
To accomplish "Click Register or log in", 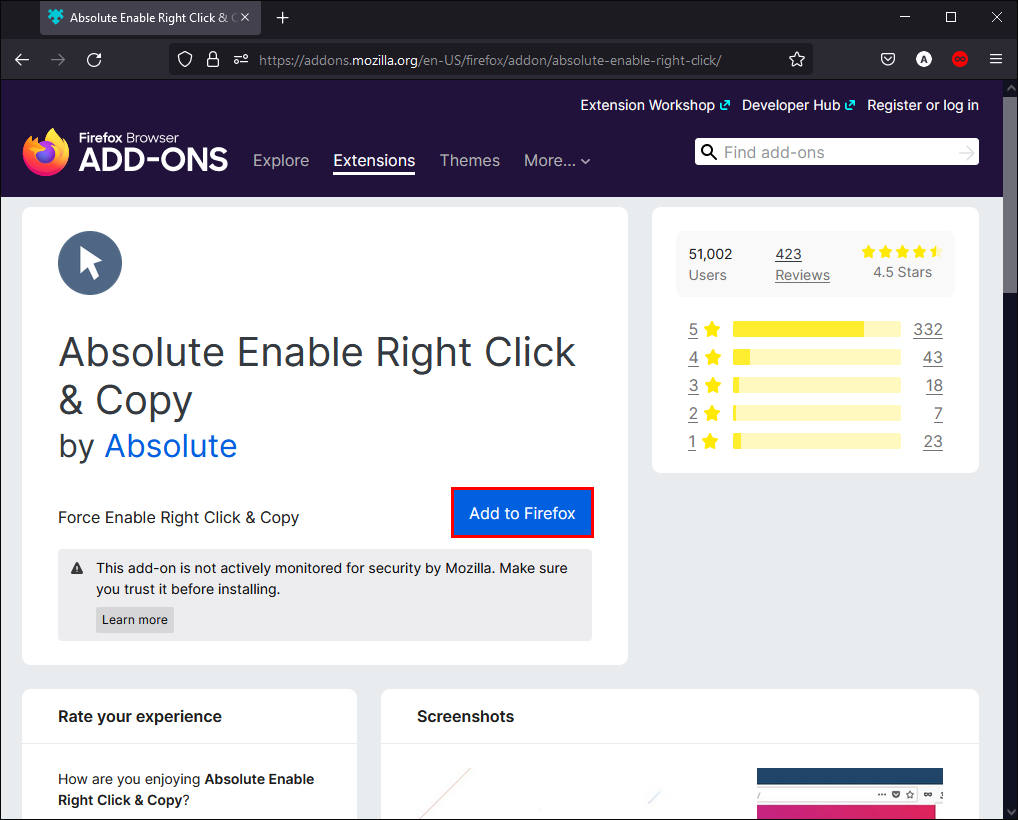I will tap(923, 105).
